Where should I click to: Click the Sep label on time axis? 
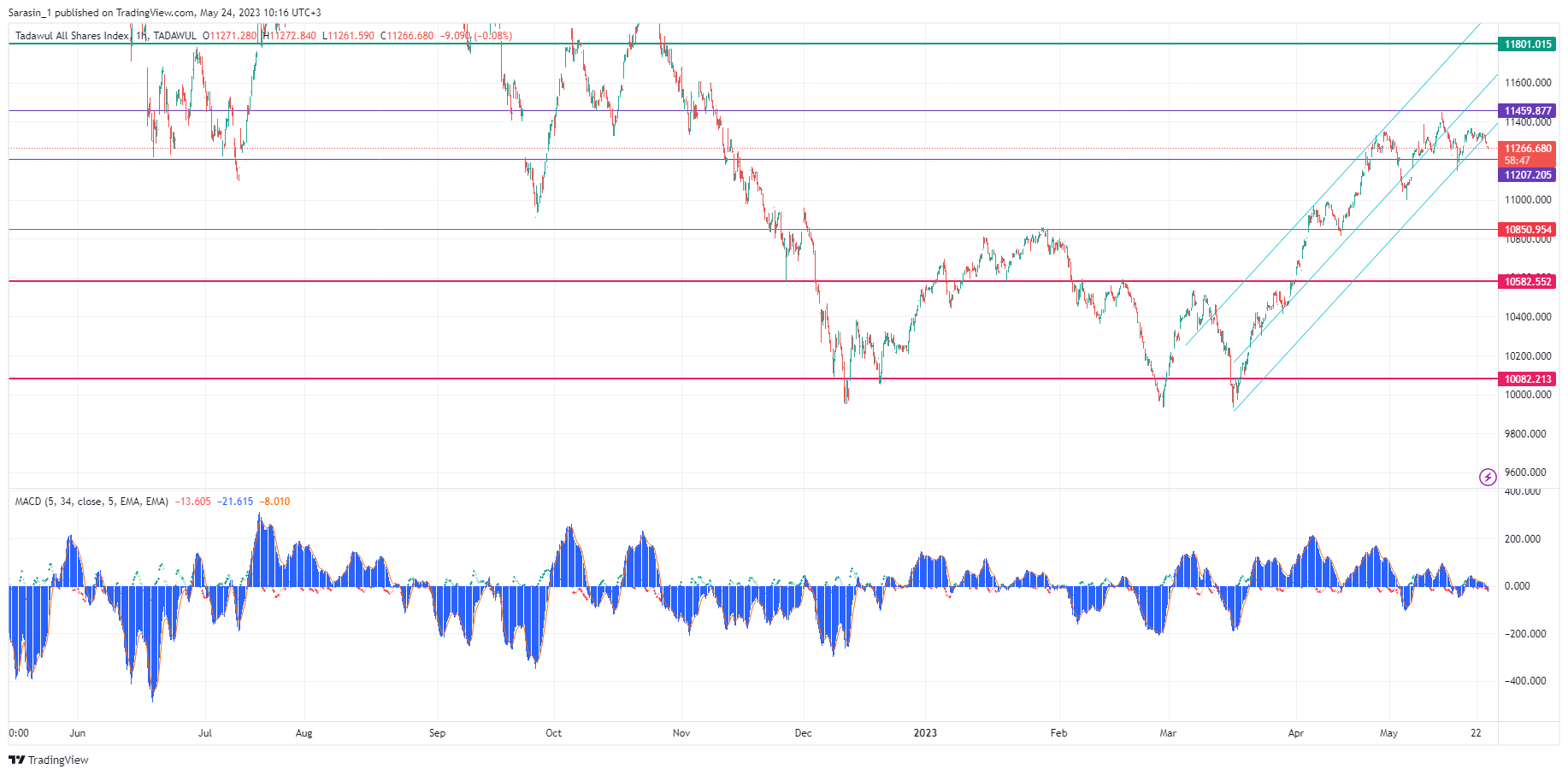point(437,733)
